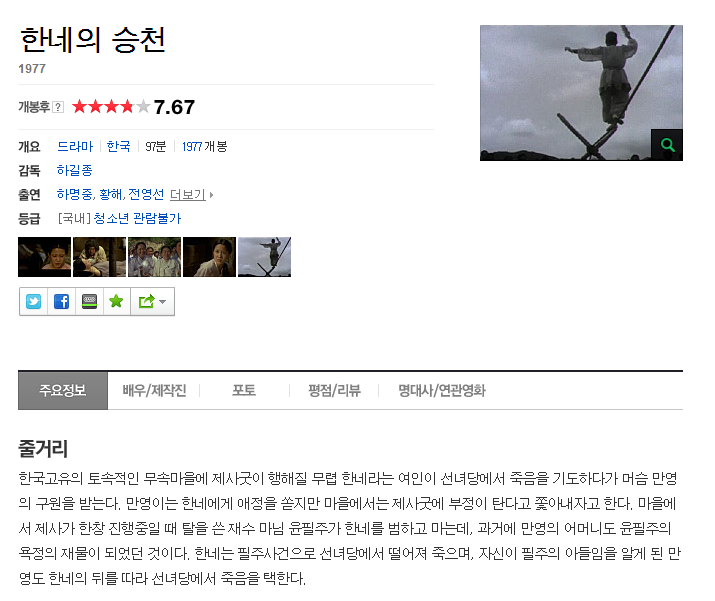Go to the 명대사/연관영화 tab
The width and height of the screenshot is (715, 601).
coord(441,391)
